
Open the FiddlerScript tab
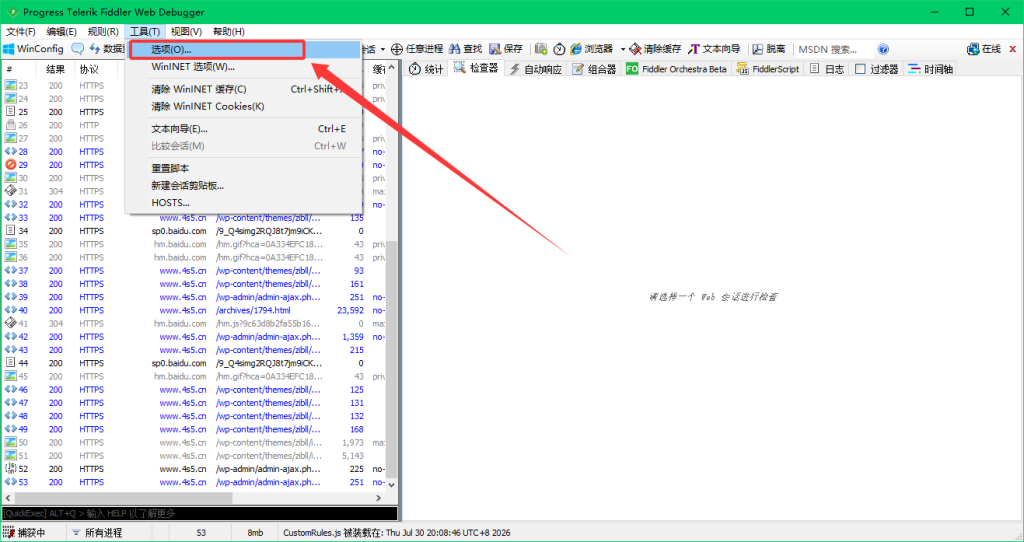tap(768, 69)
